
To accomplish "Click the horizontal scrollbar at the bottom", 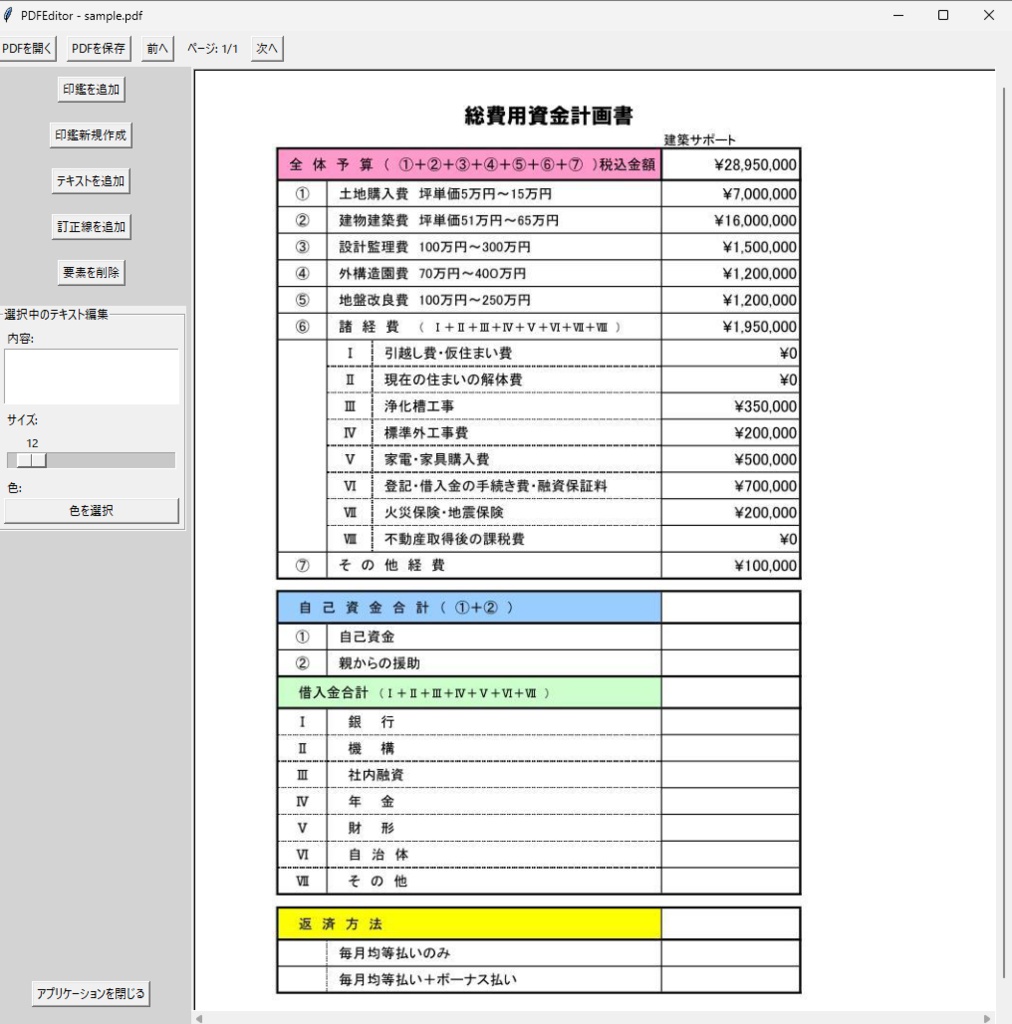I will pos(600,1017).
